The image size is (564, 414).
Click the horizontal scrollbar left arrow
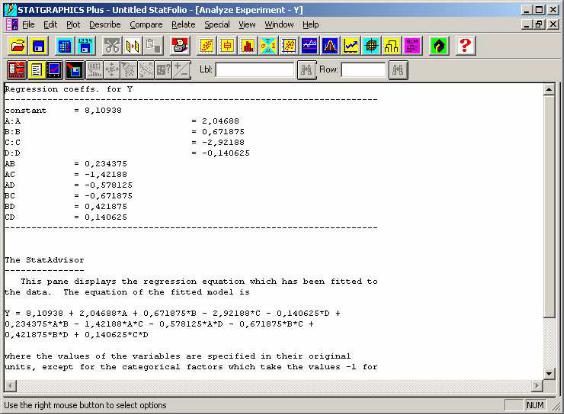point(10,386)
